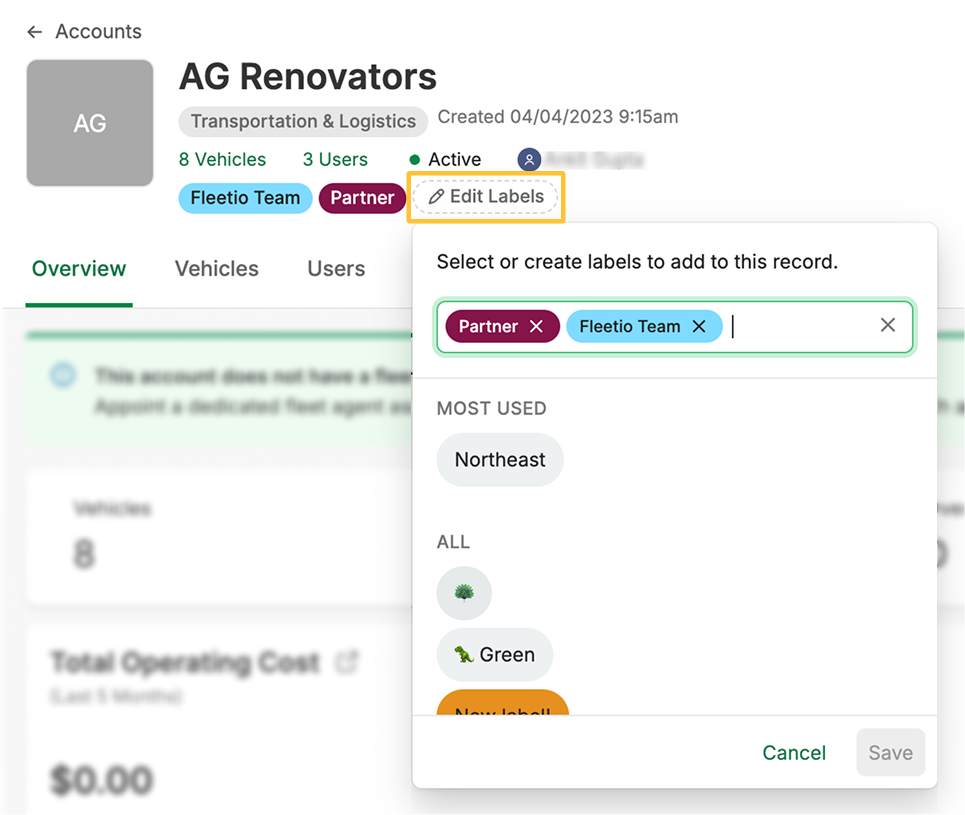This screenshot has height=815, width=965.
Task: Remove the Fleetio Team label chip
Action: [699, 327]
